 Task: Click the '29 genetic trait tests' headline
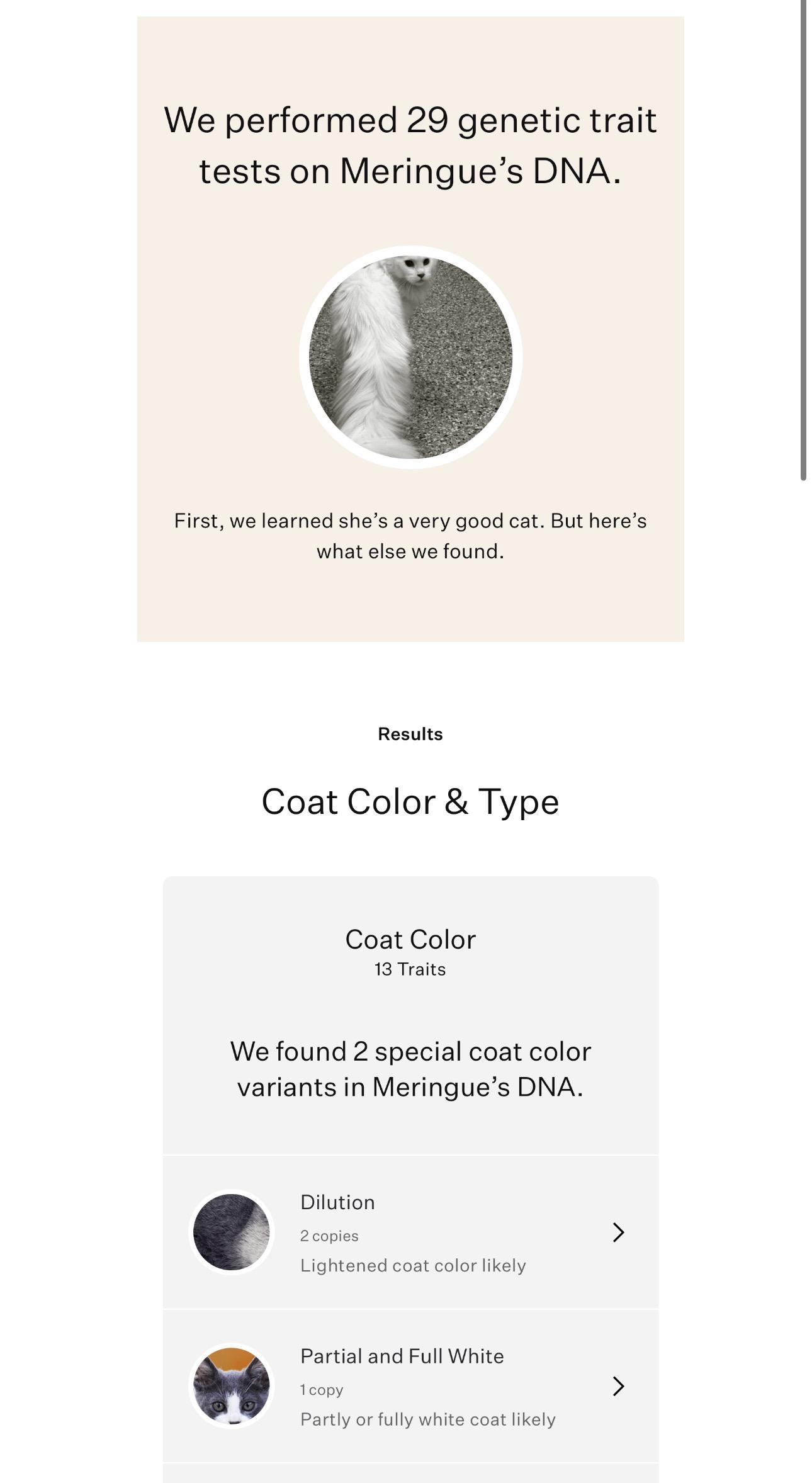coord(410,145)
